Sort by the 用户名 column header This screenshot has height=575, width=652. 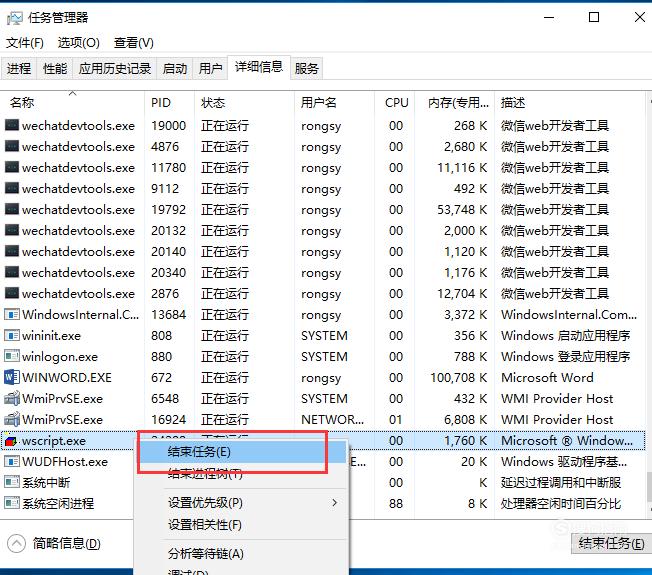pyautogui.click(x=334, y=102)
